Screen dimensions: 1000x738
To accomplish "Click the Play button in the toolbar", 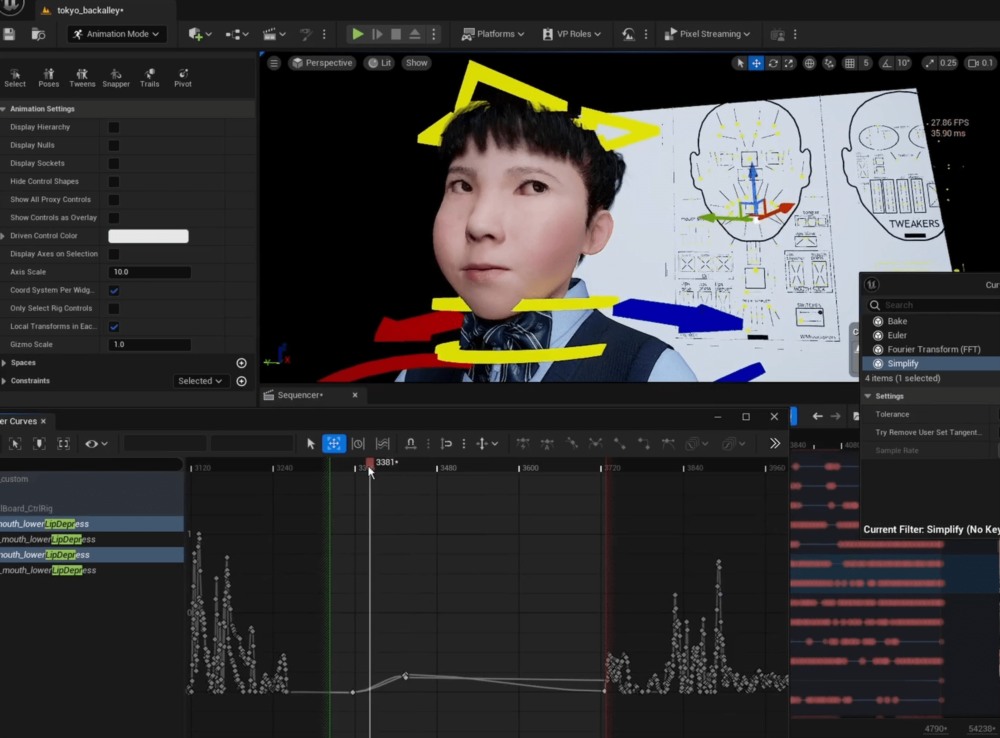I will coord(358,34).
